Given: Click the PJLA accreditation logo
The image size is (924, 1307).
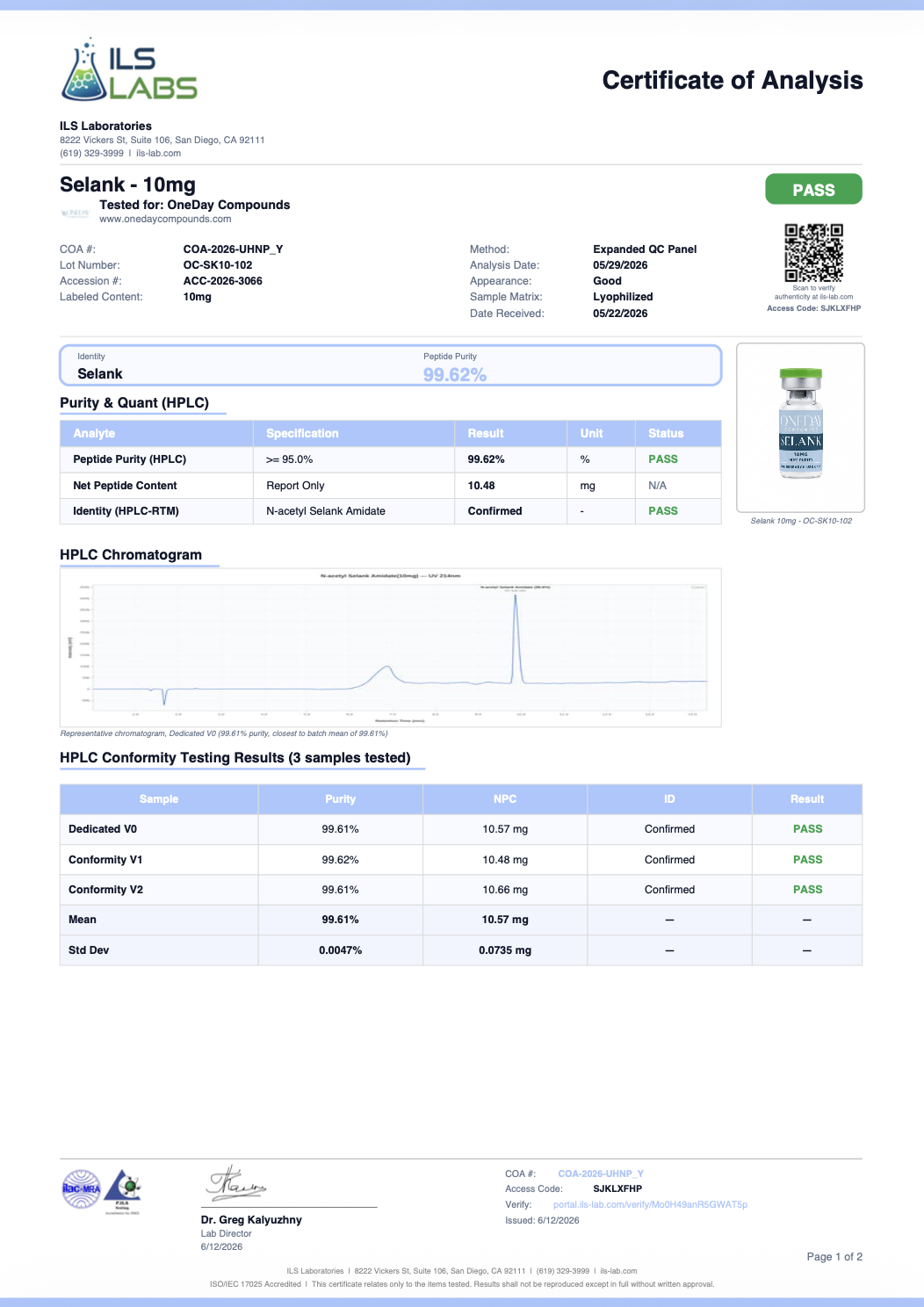Looking at the screenshot, I should 123,1189.
